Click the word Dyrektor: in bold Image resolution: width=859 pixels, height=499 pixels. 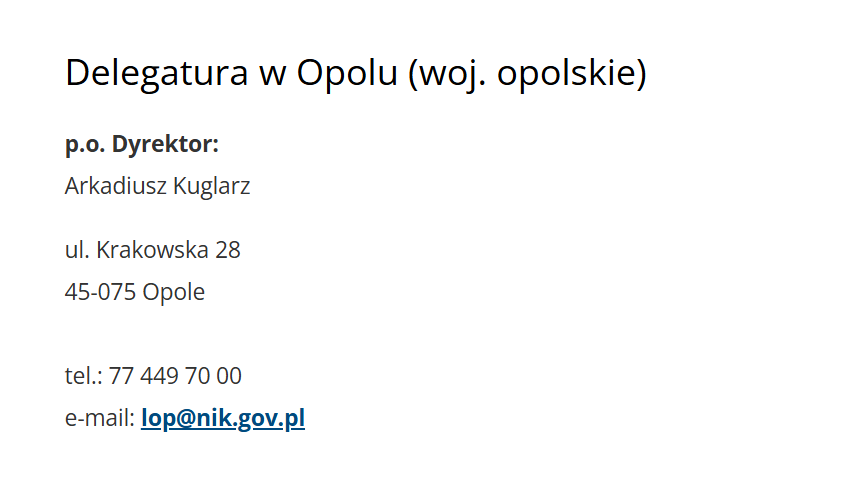pyautogui.click(x=165, y=144)
